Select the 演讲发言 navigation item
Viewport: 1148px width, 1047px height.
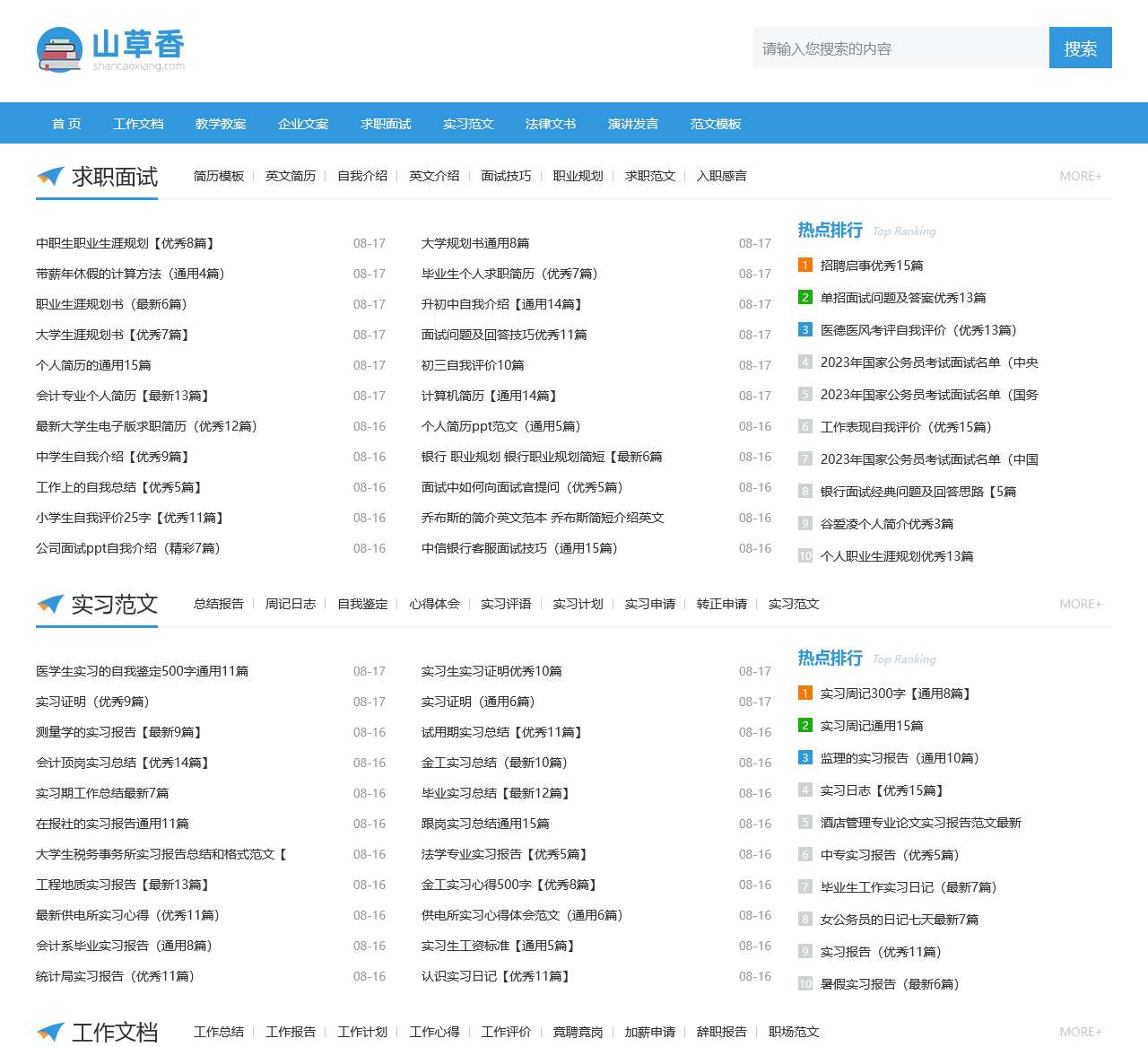click(633, 124)
